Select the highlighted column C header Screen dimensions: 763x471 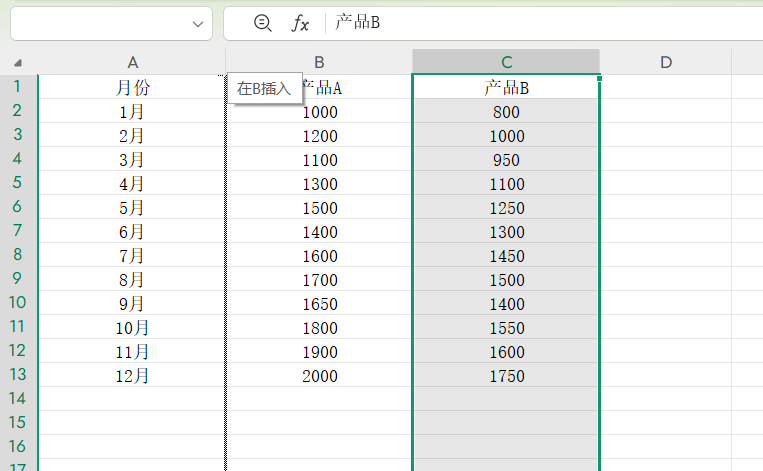[506, 62]
